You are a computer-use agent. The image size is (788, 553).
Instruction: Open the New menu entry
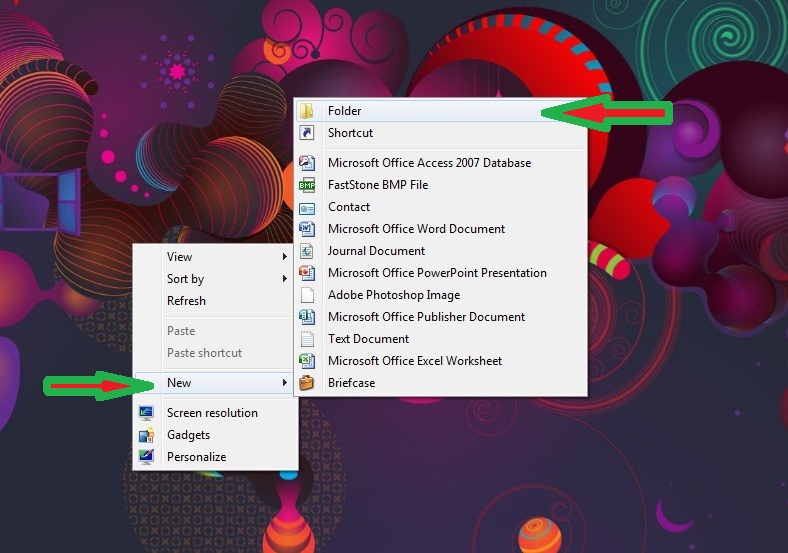[215, 383]
